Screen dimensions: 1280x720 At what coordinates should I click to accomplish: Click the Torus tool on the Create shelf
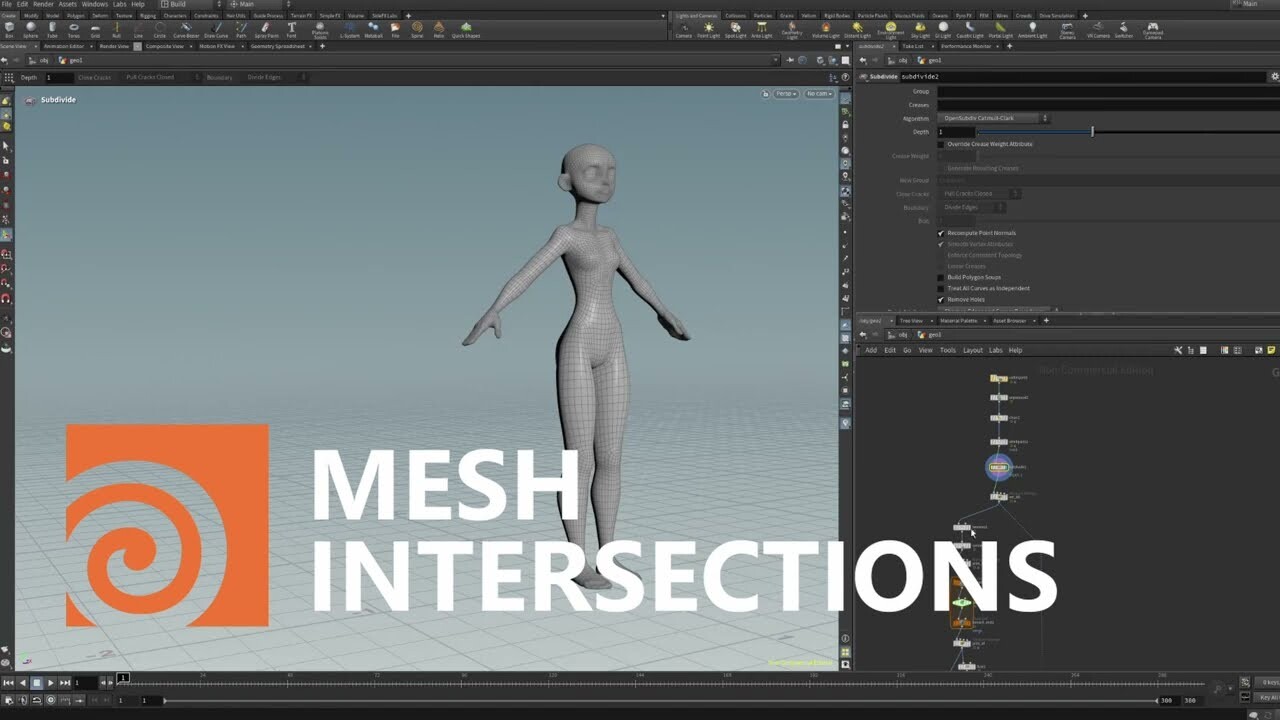73,28
